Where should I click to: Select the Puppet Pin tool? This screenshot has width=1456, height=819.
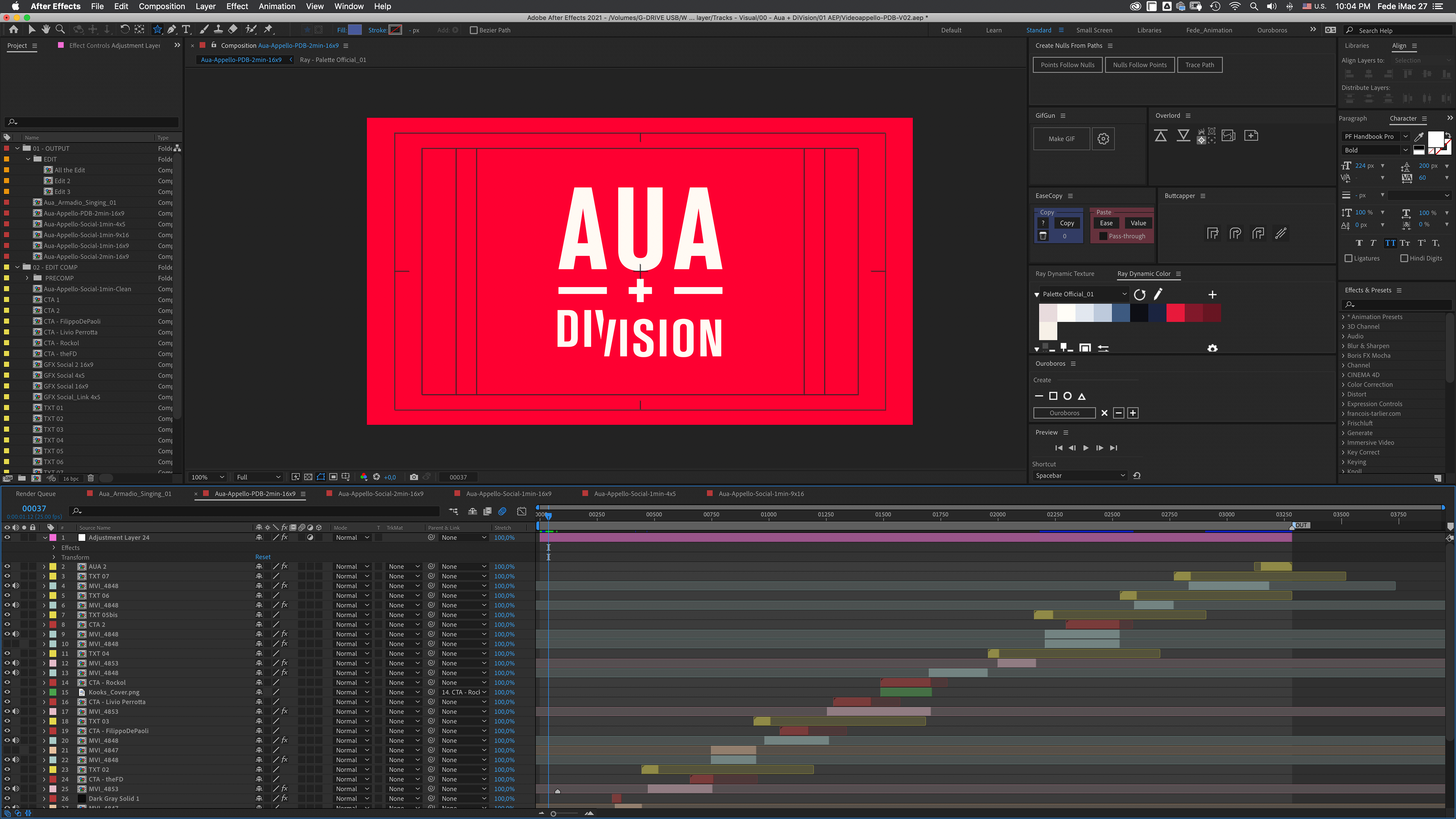point(268,30)
